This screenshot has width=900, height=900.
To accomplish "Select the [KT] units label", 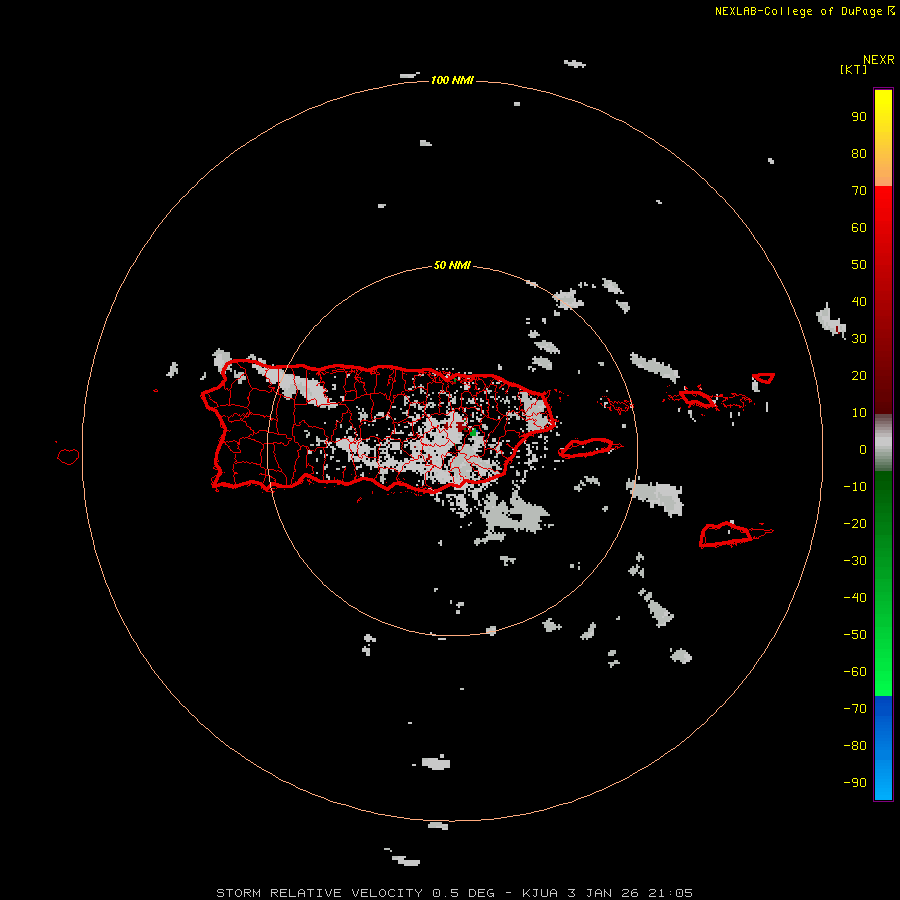I will pos(853,69).
